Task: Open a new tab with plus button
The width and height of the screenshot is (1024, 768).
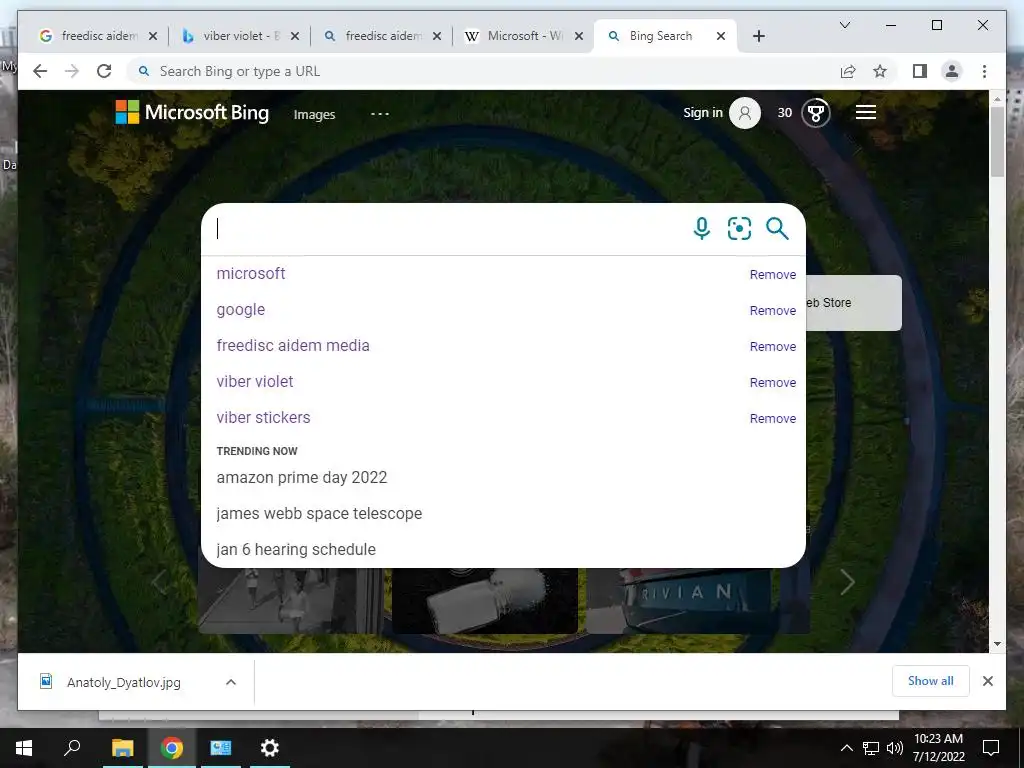Action: pyautogui.click(x=758, y=36)
